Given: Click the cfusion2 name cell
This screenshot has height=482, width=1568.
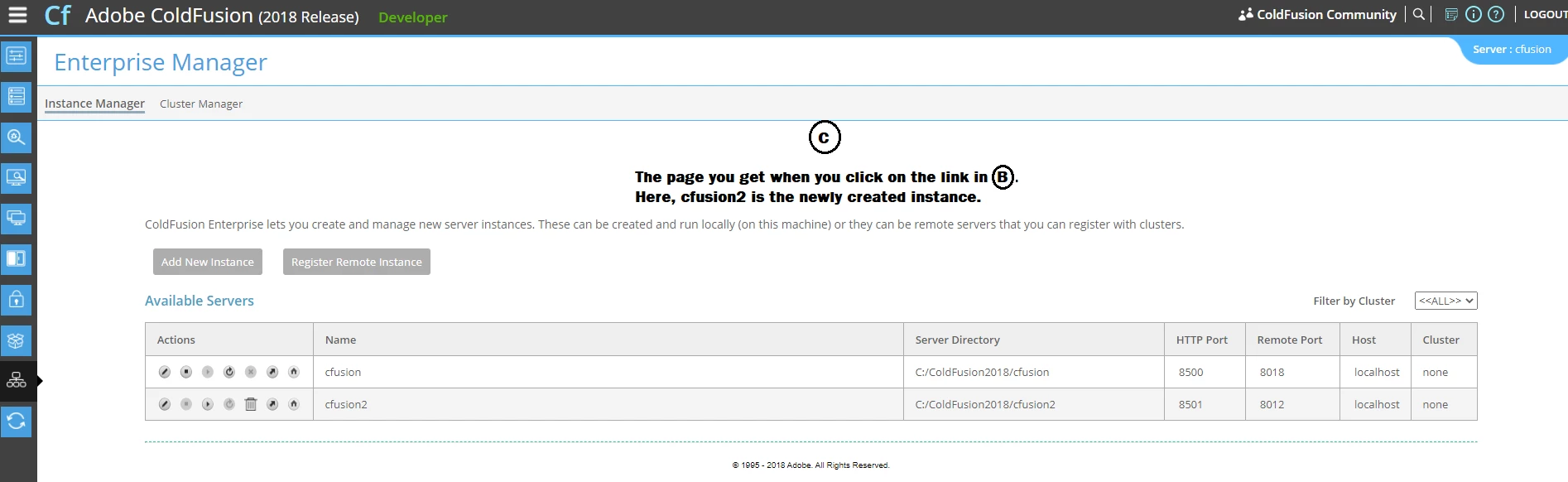Looking at the screenshot, I should (608, 404).
